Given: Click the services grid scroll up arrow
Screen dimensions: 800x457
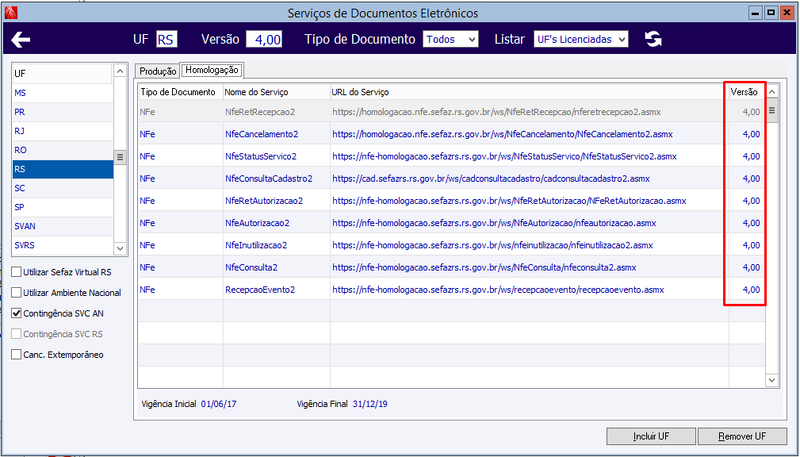Looking at the screenshot, I should click(x=772, y=92).
